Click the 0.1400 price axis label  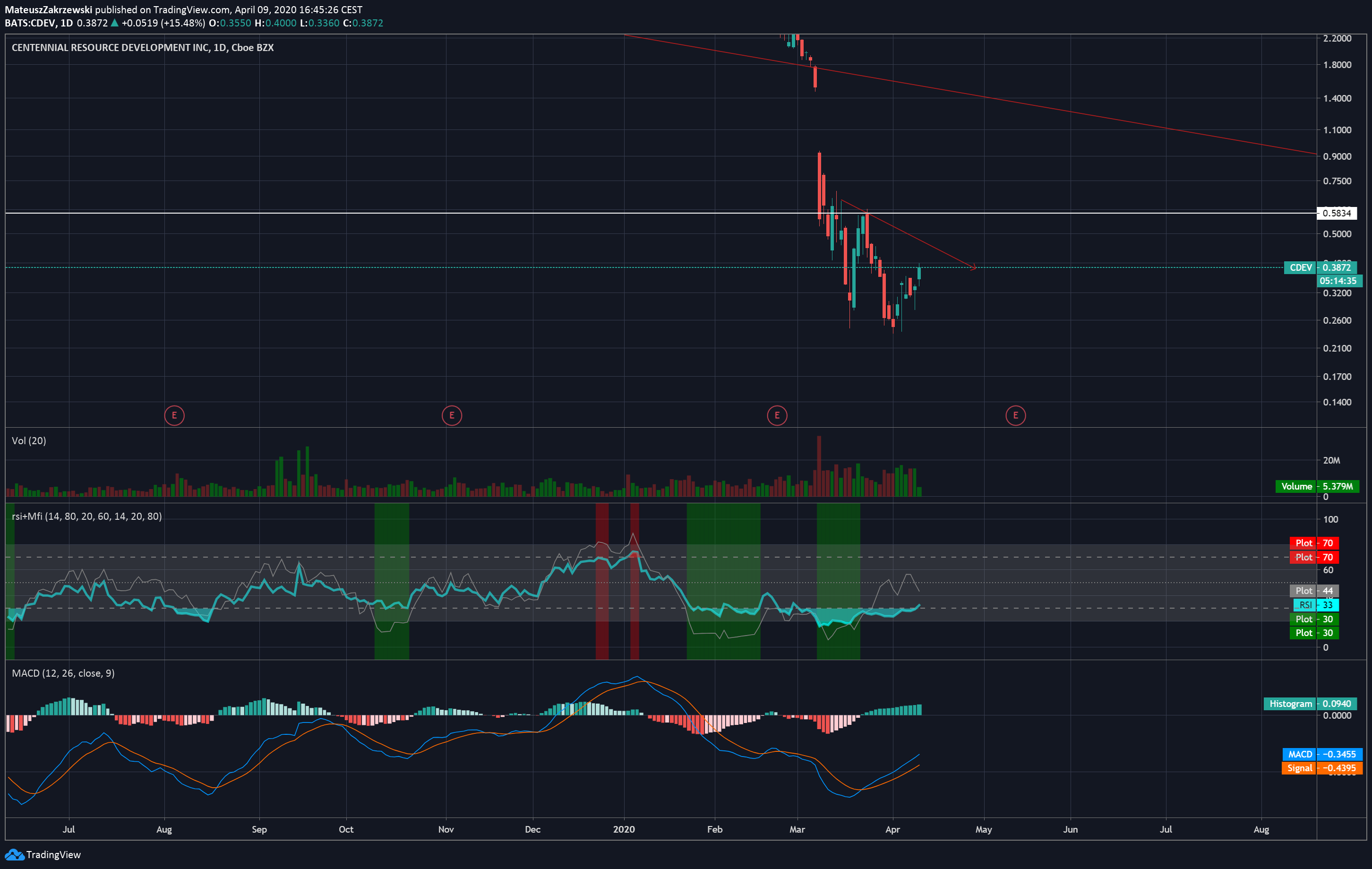pyautogui.click(x=1337, y=402)
